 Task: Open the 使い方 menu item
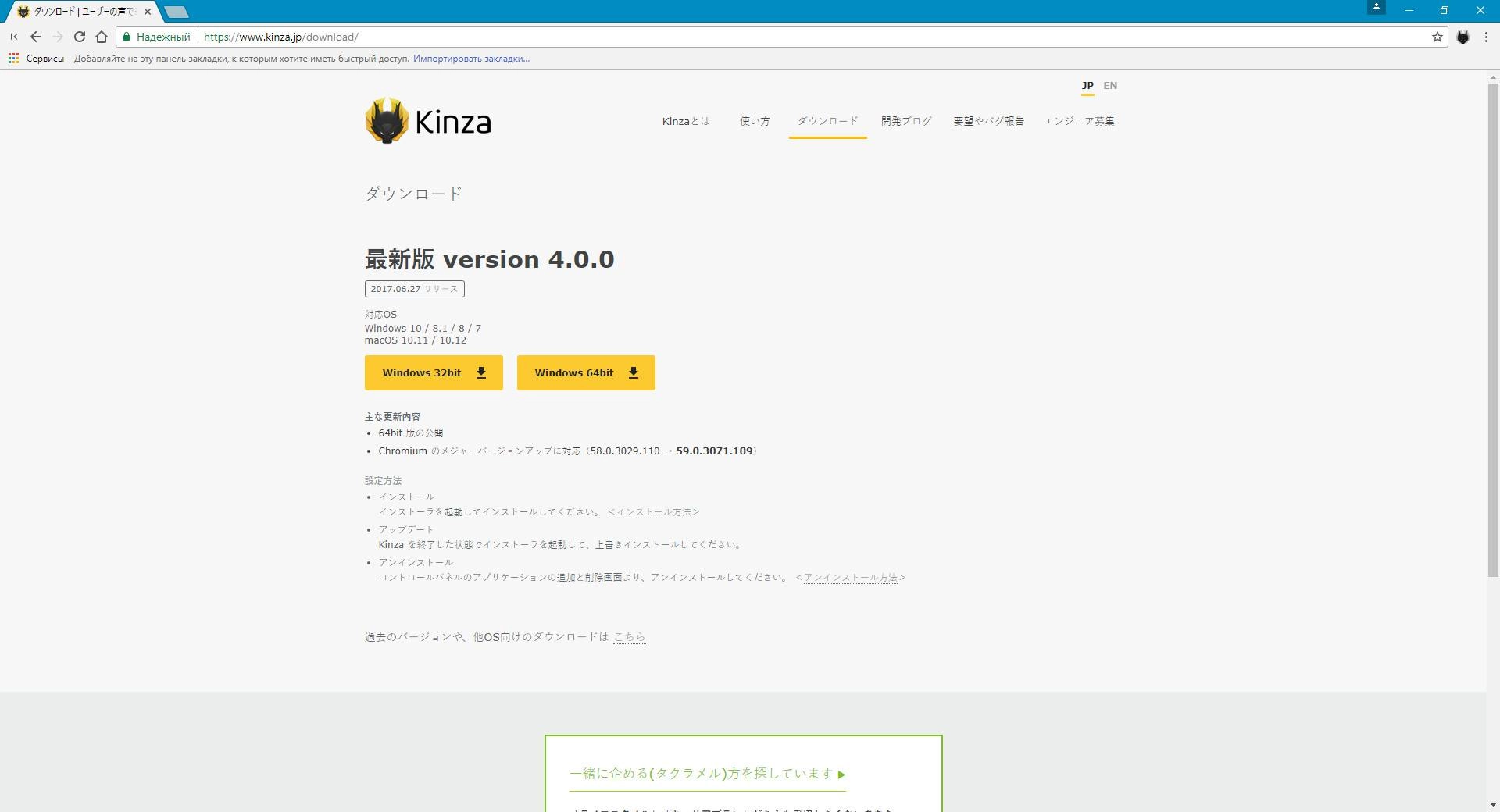[755, 121]
